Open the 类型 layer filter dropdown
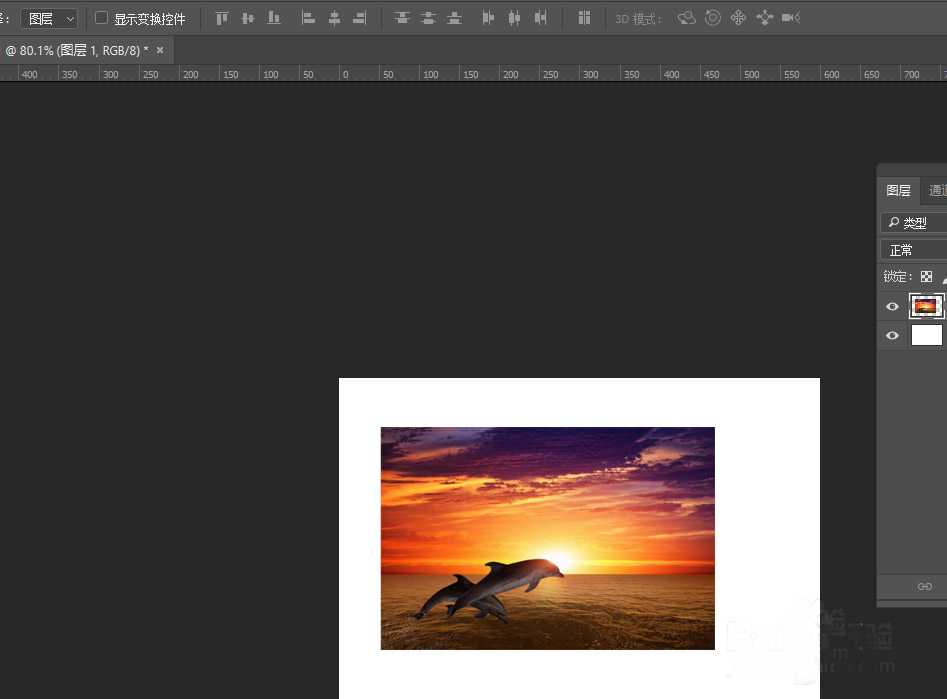This screenshot has width=947, height=699. click(x=912, y=223)
